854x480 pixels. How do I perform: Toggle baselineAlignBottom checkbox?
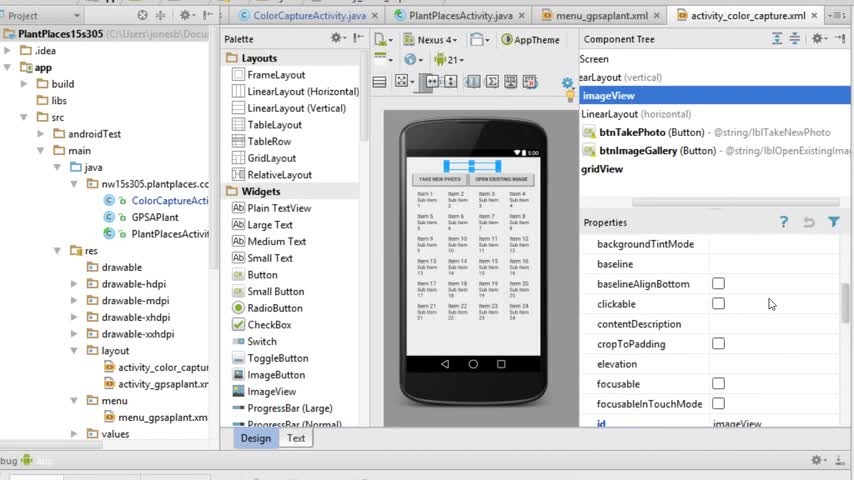[718, 283]
